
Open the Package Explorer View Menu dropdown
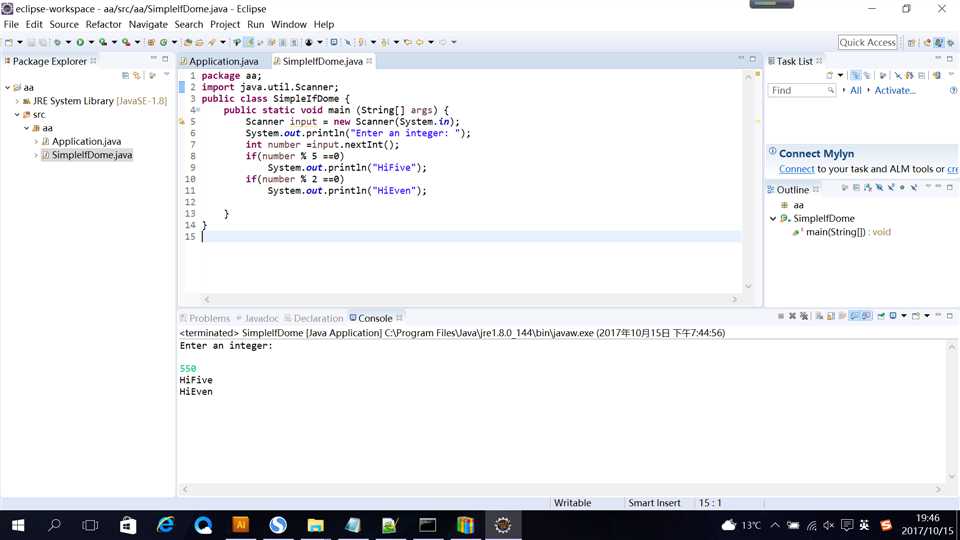point(167,75)
